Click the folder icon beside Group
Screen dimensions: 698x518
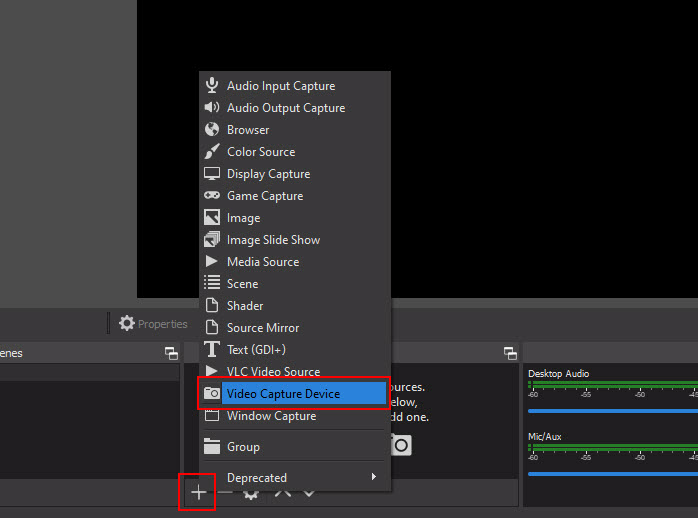(x=212, y=446)
